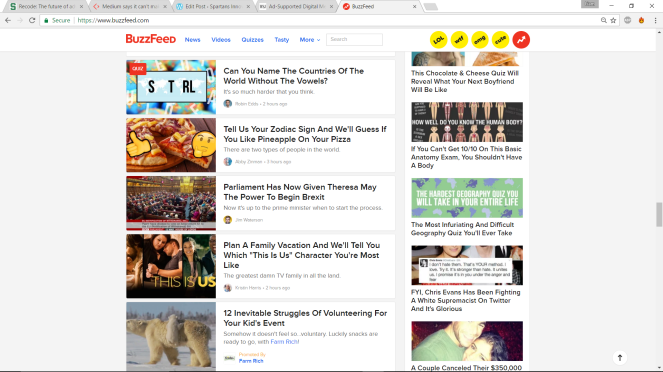The width and height of the screenshot is (663, 372).
Task: Reload the page with refresh icon
Action: 32,20
